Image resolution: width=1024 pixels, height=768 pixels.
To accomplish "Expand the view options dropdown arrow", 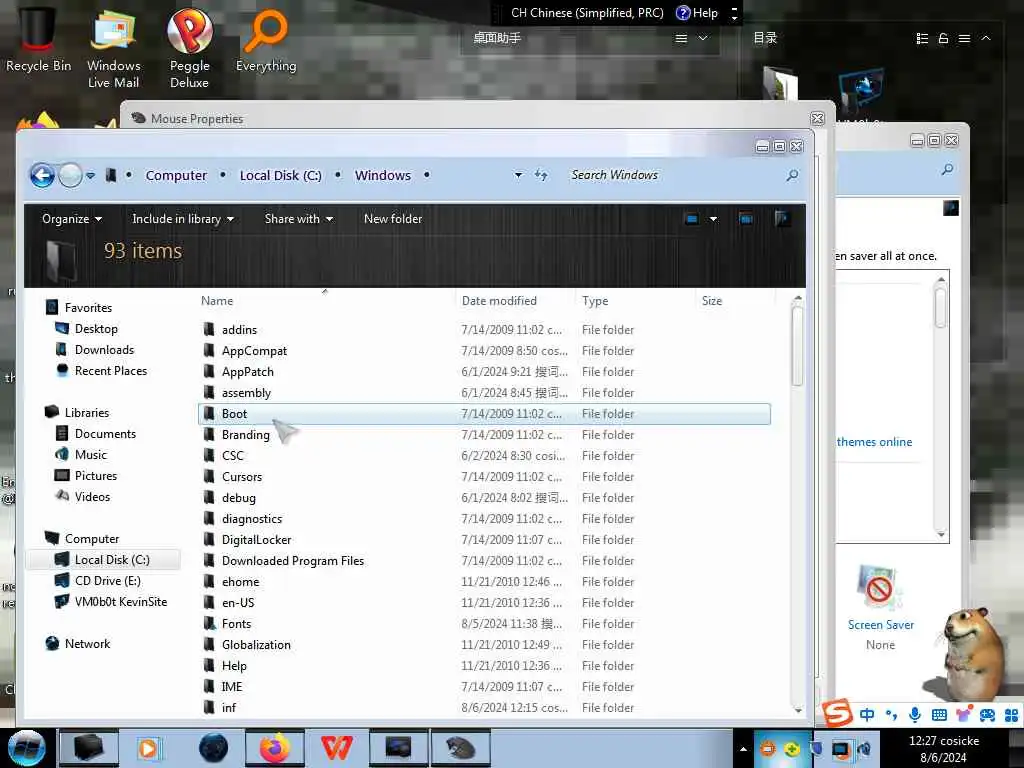I will pos(713,219).
